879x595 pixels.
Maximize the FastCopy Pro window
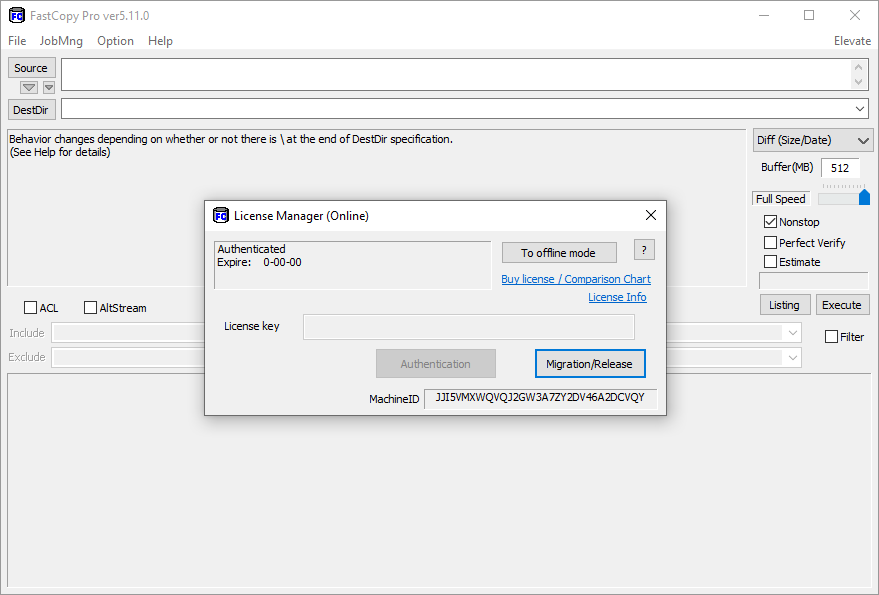pos(808,15)
